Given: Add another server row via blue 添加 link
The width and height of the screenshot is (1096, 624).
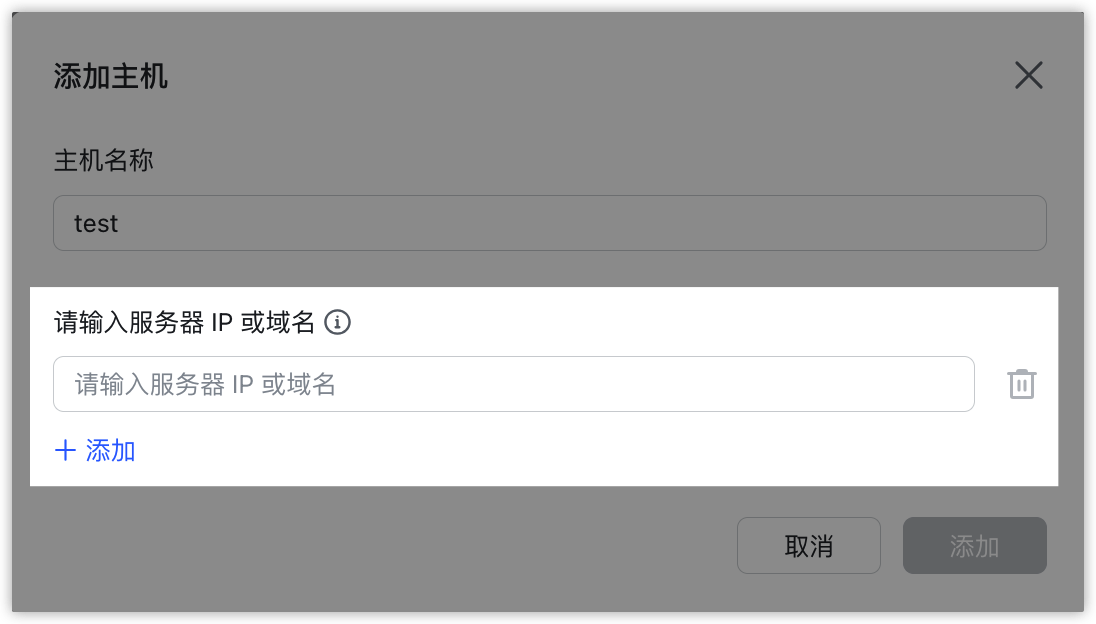Looking at the screenshot, I should (x=95, y=450).
